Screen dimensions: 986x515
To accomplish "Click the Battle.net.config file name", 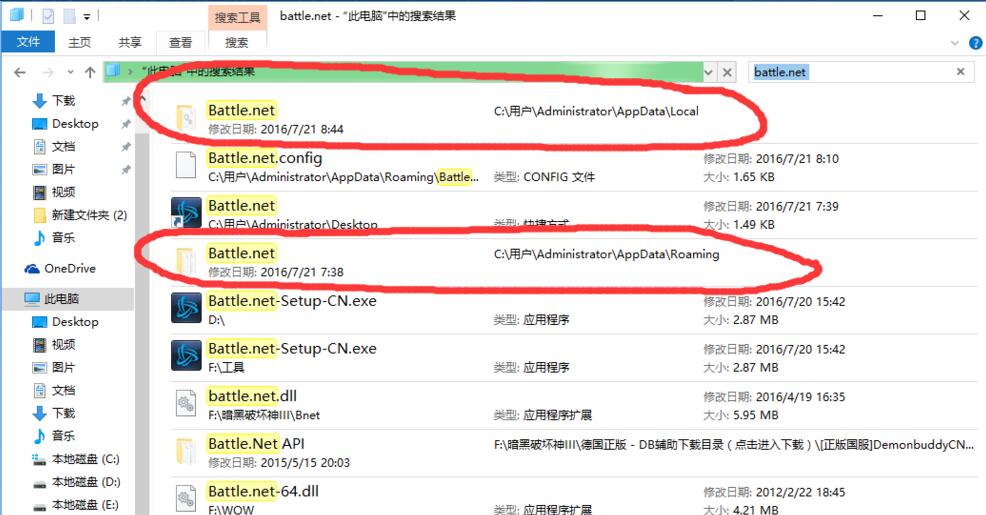I will click(265, 158).
